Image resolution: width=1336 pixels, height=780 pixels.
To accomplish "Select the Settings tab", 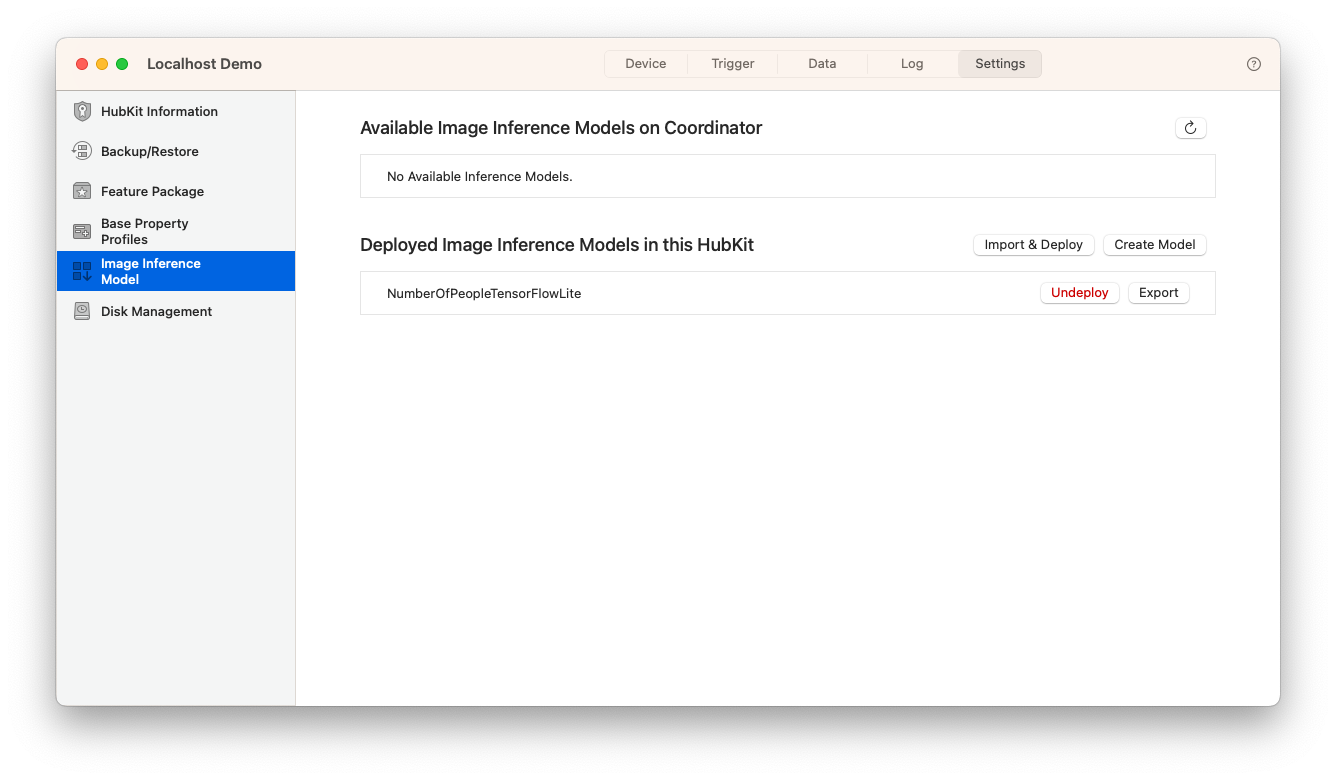I will (x=999, y=63).
